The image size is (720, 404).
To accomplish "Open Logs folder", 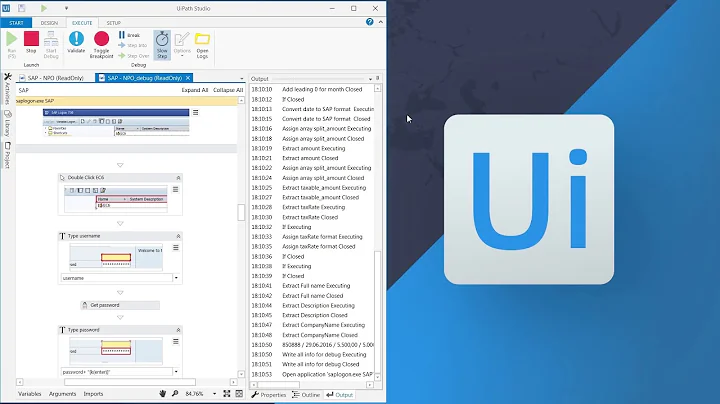I will (202, 45).
